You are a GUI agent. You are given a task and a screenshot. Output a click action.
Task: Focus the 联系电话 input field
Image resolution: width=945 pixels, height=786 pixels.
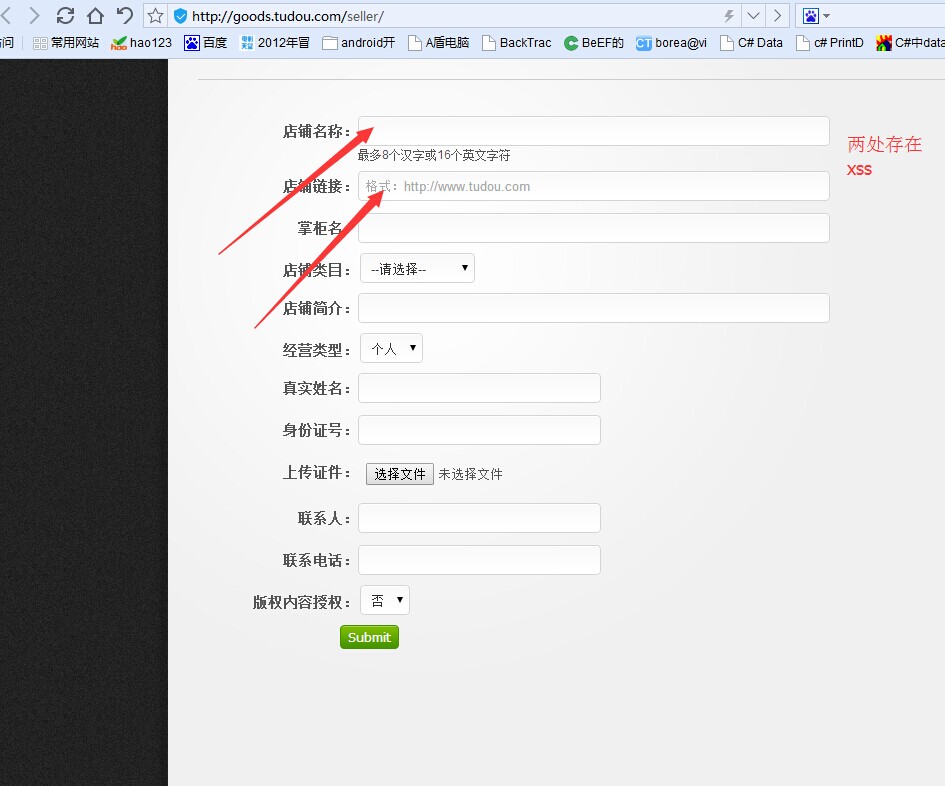[x=479, y=560]
